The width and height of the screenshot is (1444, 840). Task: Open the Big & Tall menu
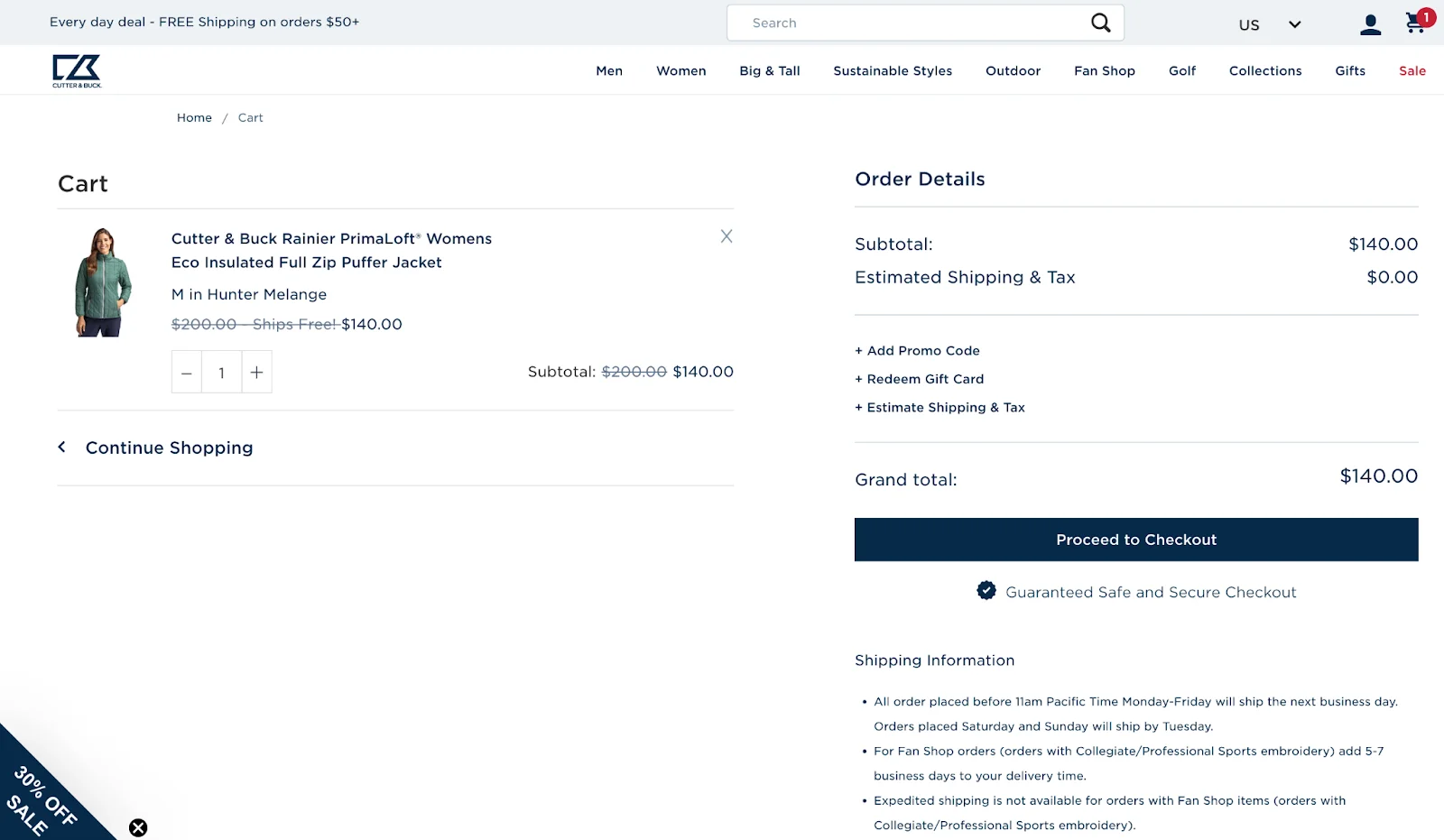point(770,70)
